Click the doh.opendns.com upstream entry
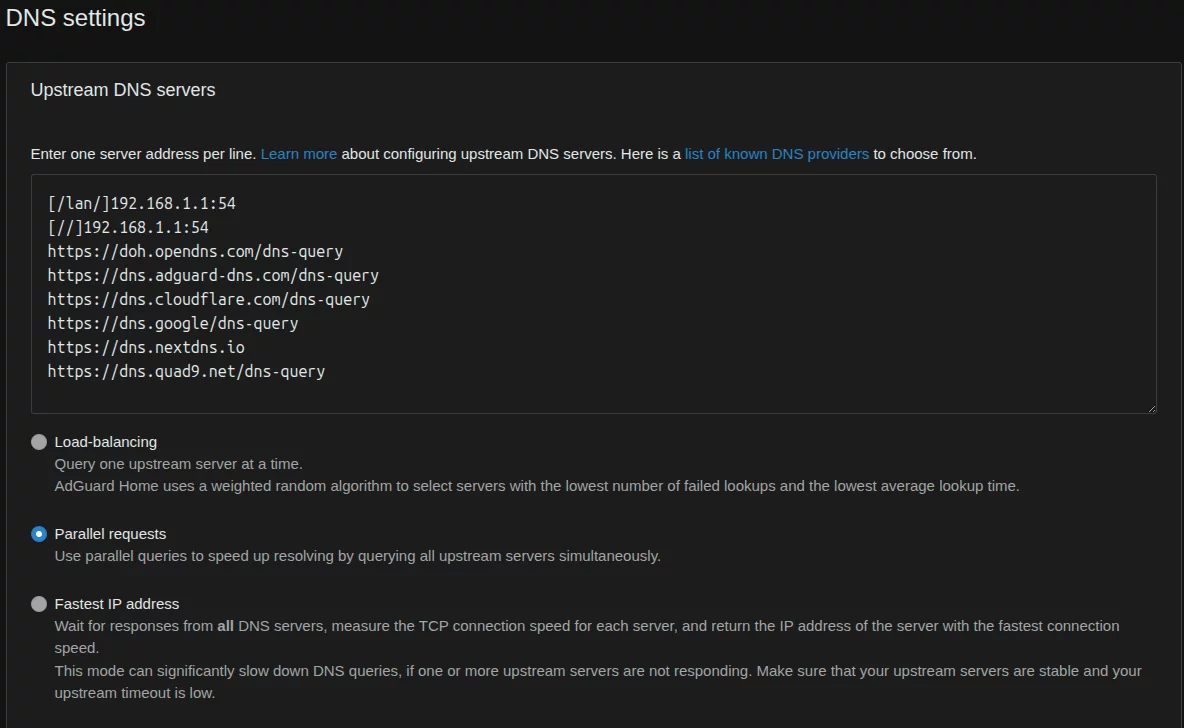 (x=195, y=252)
